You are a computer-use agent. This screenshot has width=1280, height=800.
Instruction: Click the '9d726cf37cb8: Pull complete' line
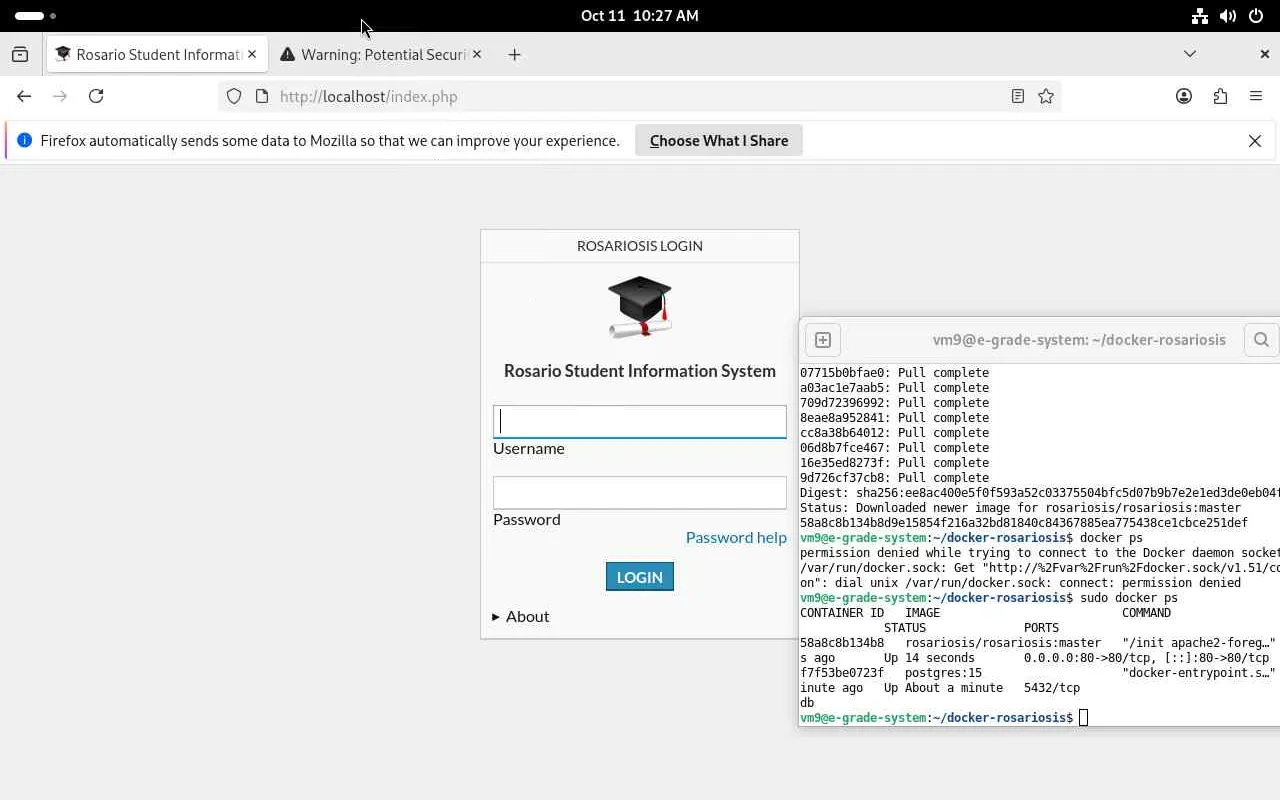pyautogui.click(x=894, y=478)
